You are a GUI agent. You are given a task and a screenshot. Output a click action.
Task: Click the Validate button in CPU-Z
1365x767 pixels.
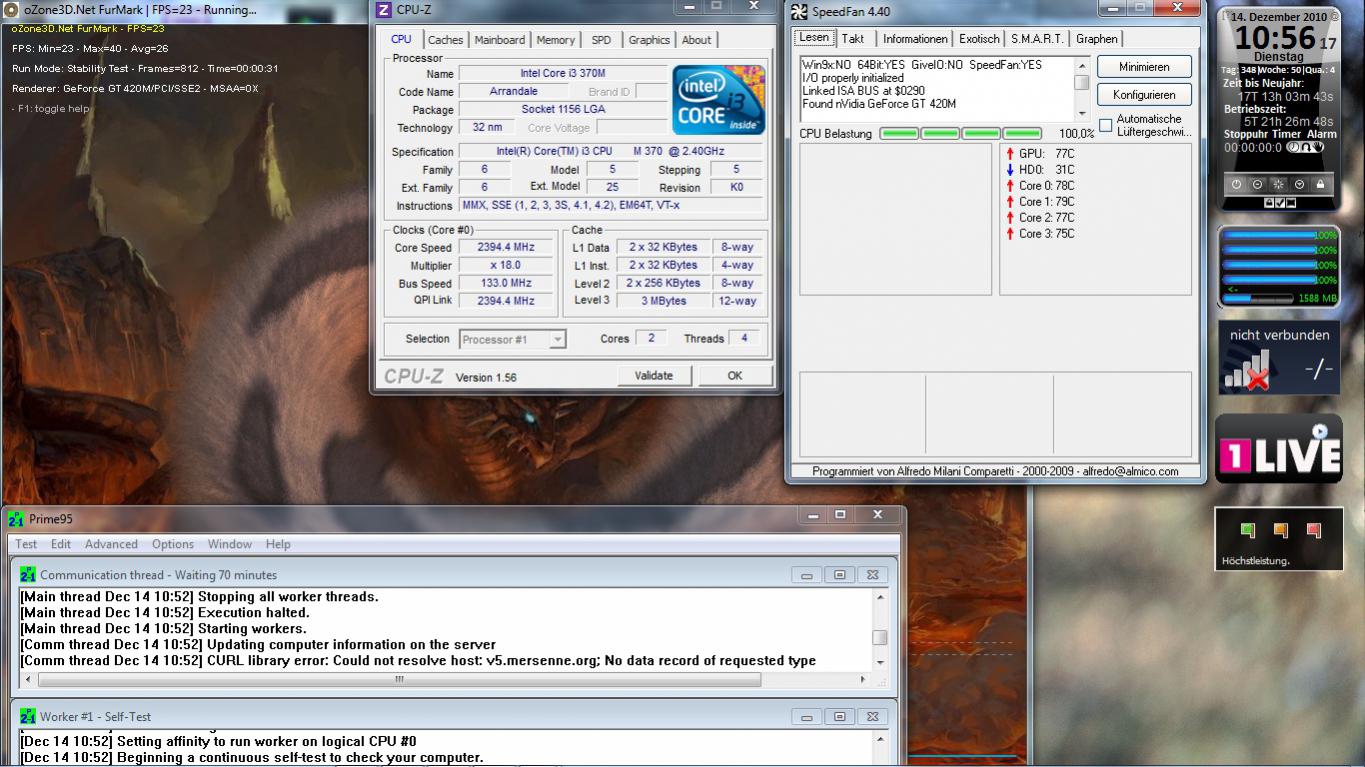tap(654, 376)
